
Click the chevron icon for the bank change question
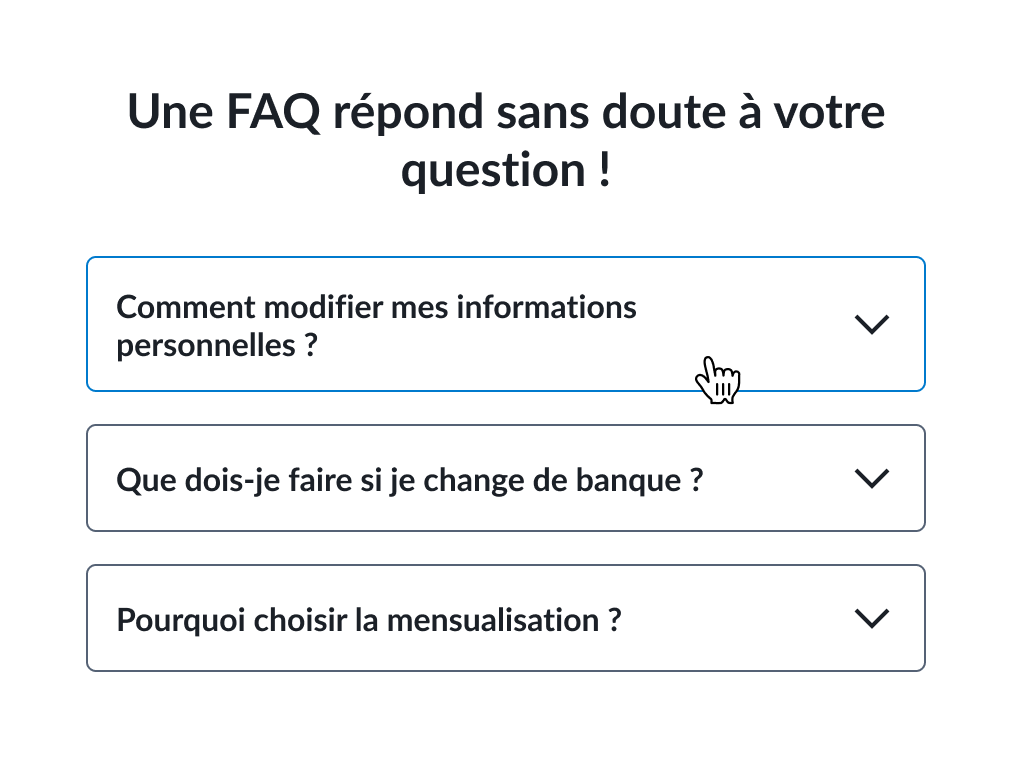pyautogui.click(x=872, y=479)
